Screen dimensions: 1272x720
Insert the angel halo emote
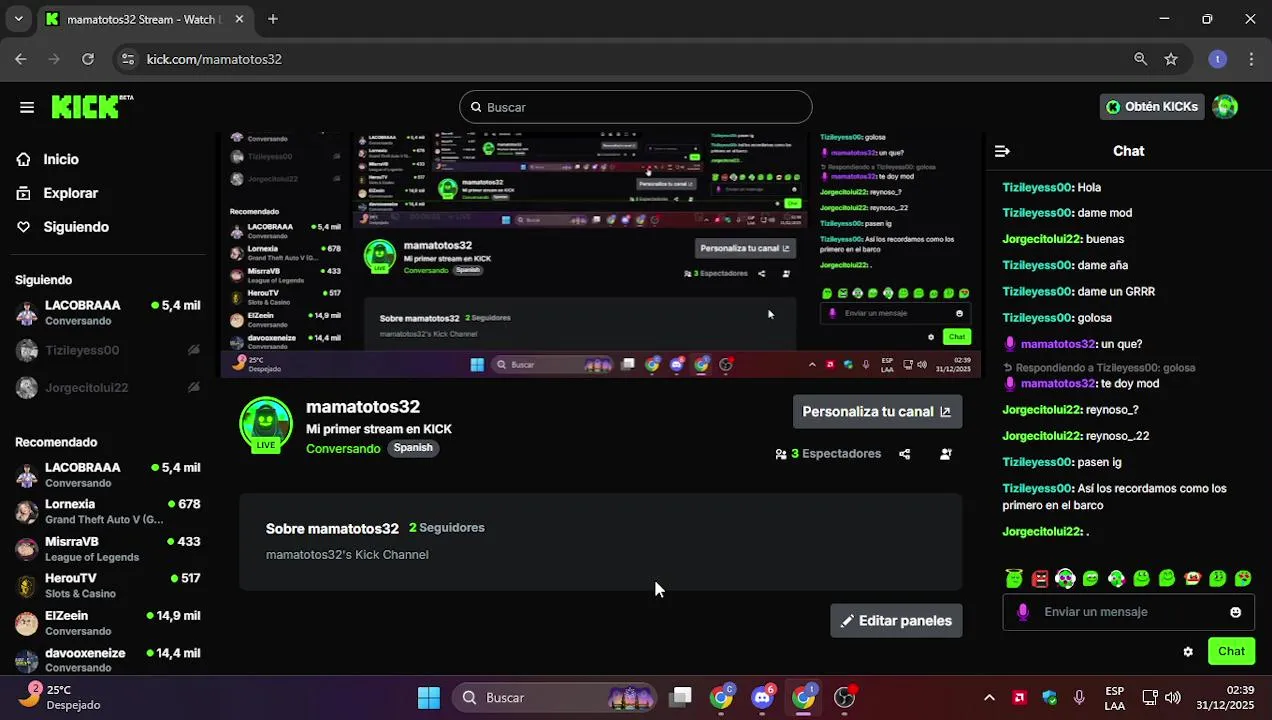tap(1014, 578)
